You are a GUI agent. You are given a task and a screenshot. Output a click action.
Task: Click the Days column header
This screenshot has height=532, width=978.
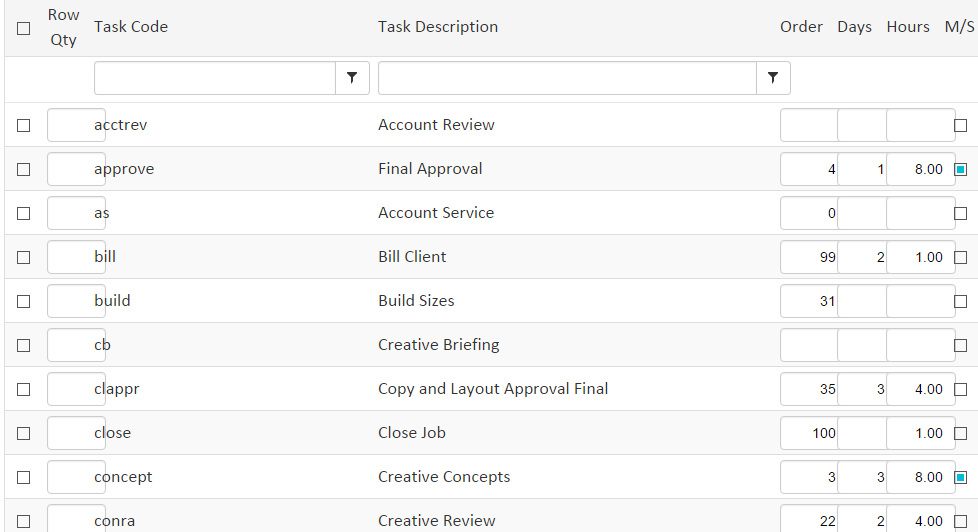point(854,27)
